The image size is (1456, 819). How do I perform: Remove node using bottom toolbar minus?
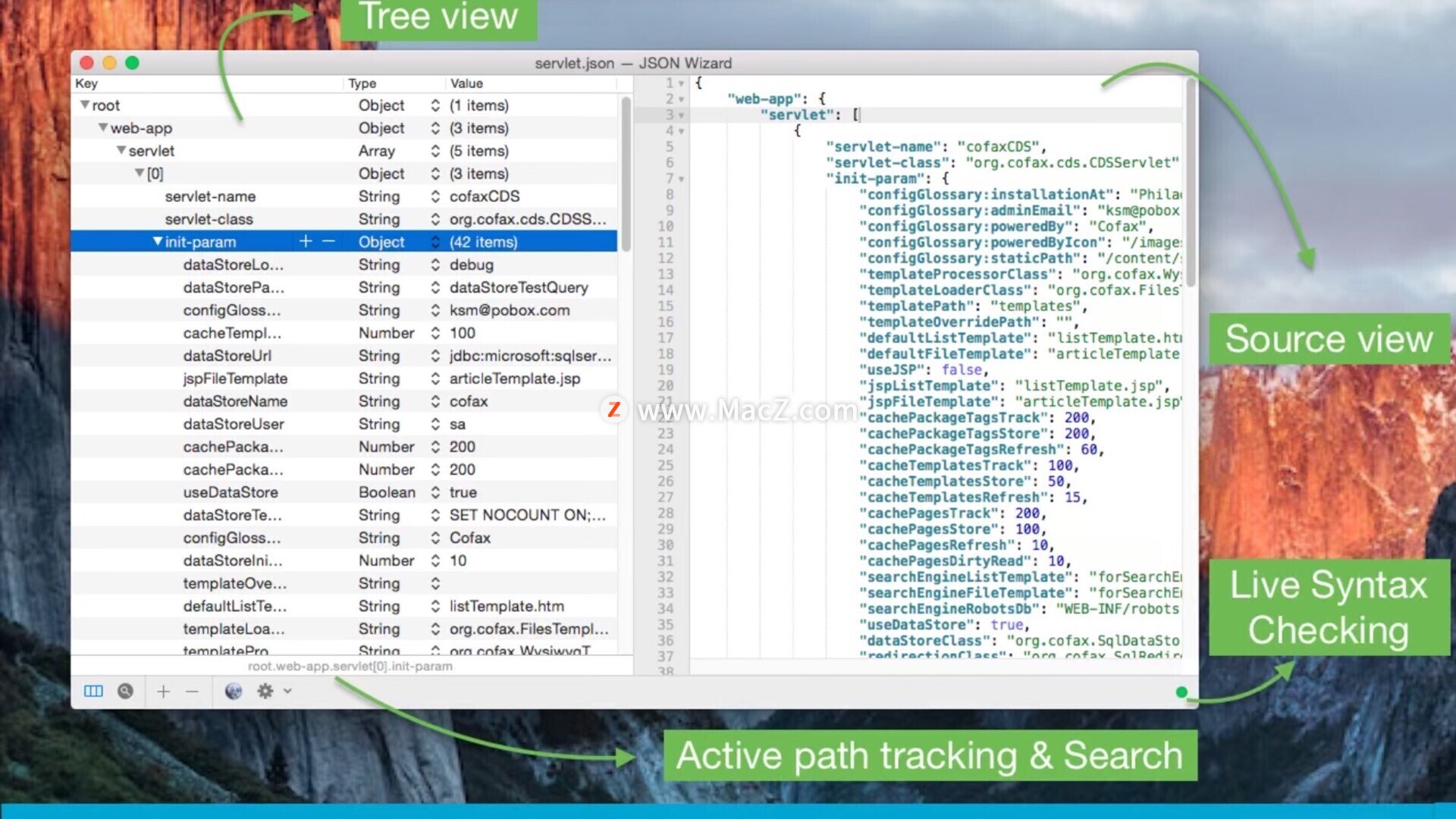192,691
